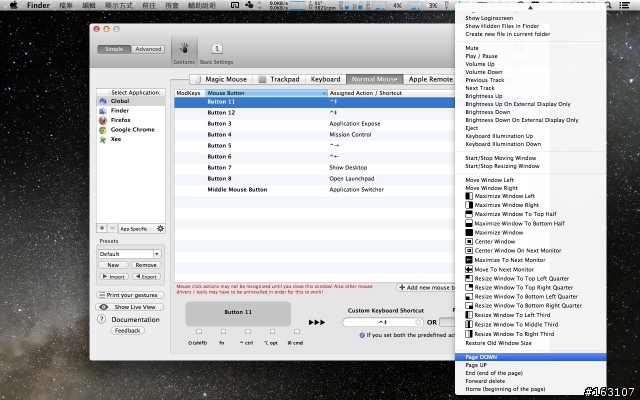Viewport: 640px width, 400px height.
Task: Switch to the Trackpad tab
Action: 279,79
